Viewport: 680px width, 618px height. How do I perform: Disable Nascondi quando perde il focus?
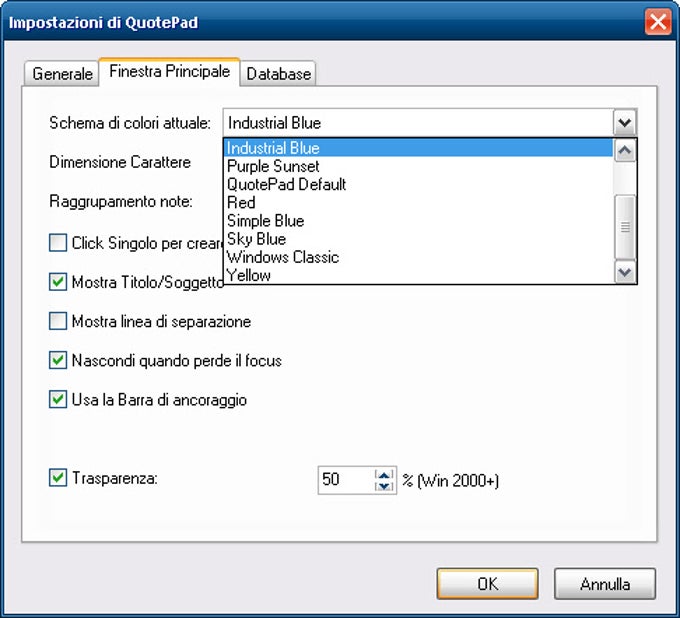(58, 360)
